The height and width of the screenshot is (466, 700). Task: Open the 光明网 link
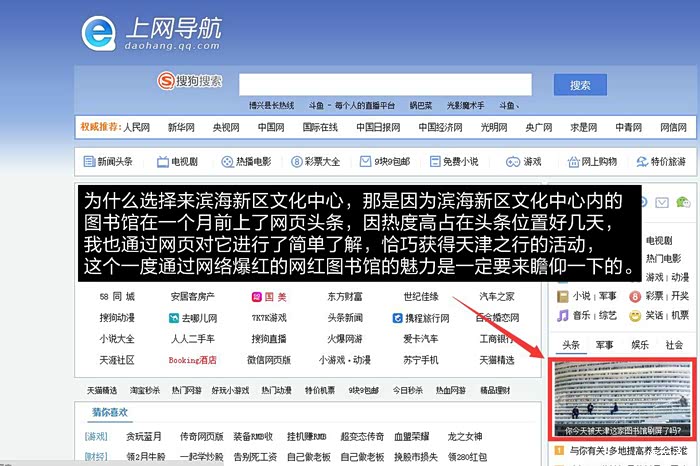(x=494, y=127)
